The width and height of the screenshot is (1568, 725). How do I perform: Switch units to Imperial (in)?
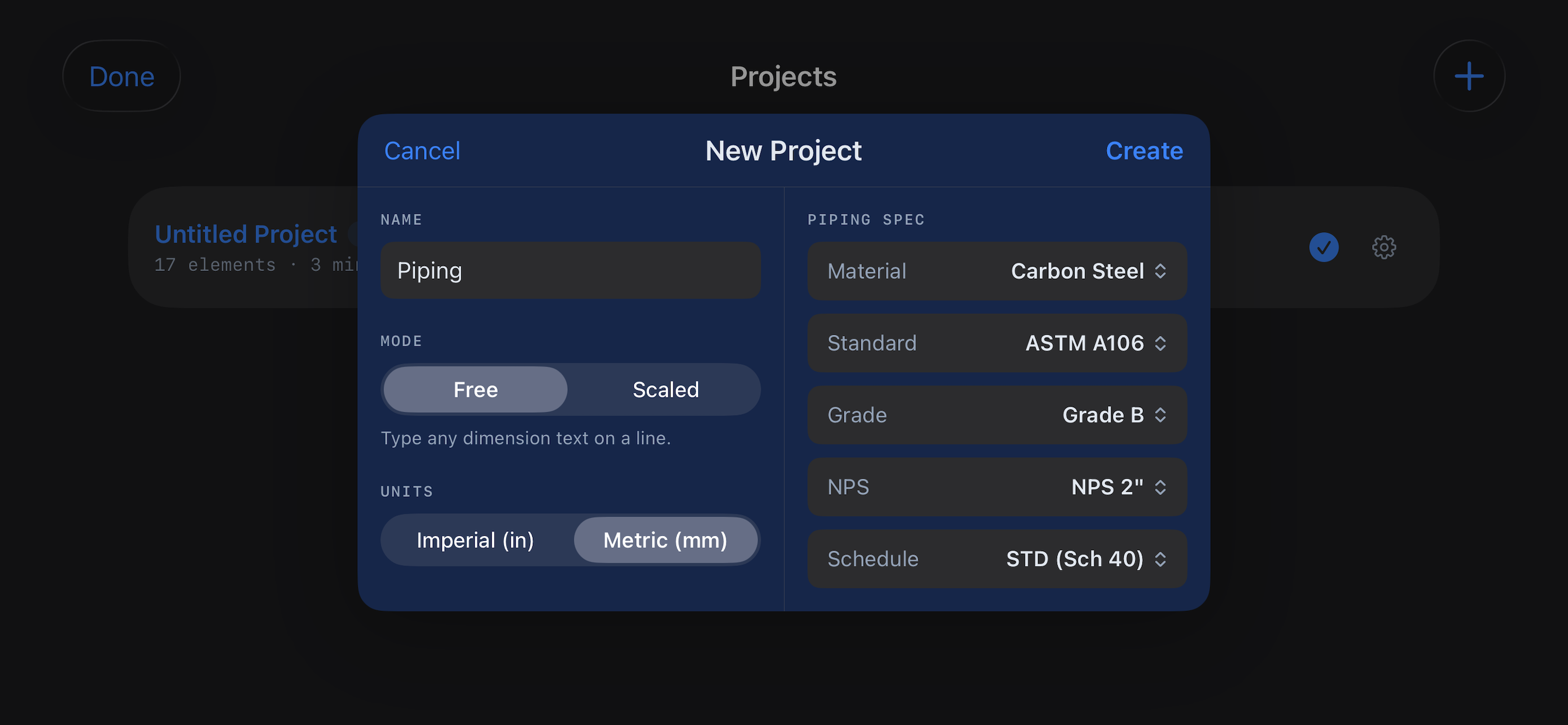(x=475, y=540)
